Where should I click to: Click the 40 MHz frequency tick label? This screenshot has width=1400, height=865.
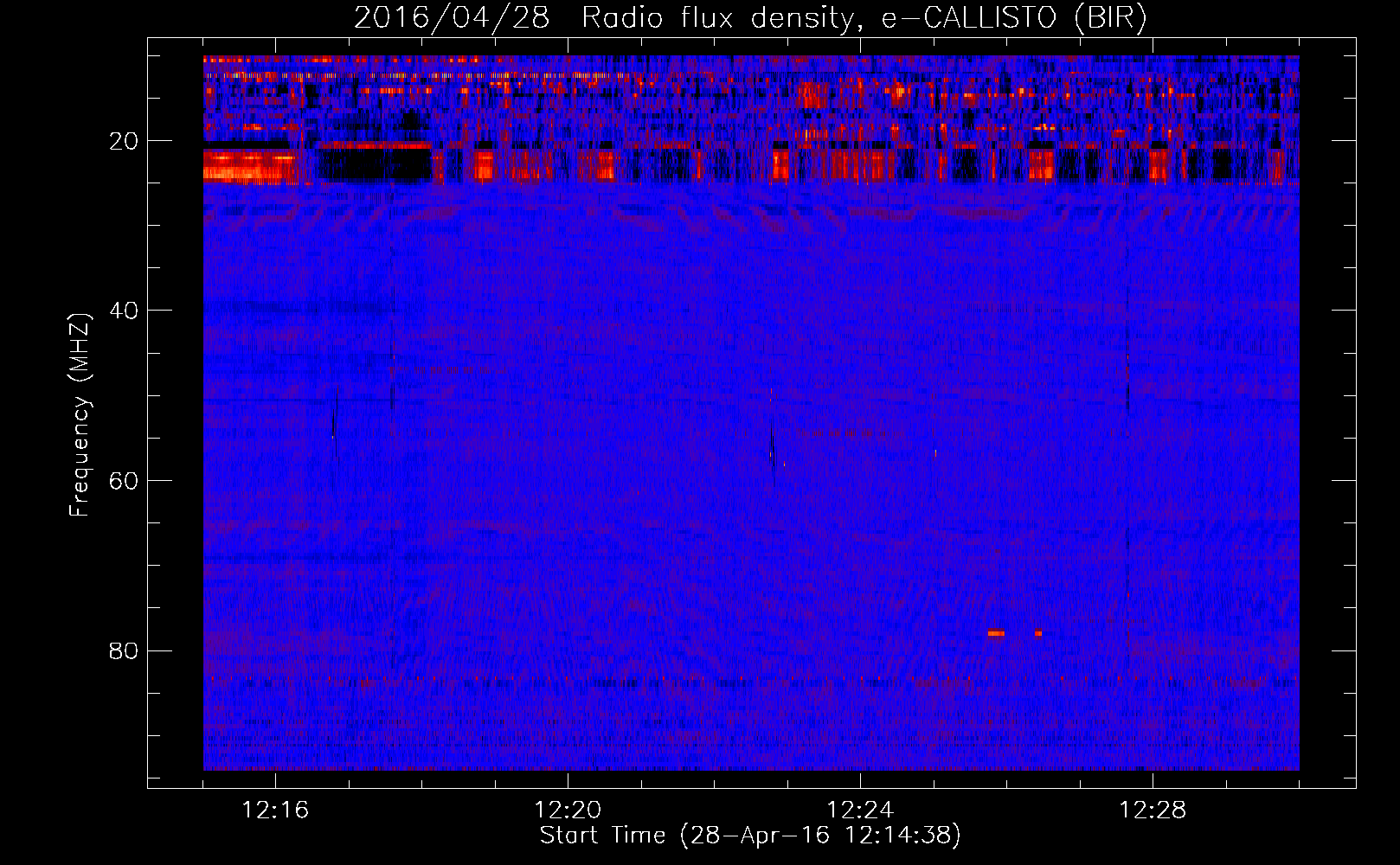(x=124, y=311)
